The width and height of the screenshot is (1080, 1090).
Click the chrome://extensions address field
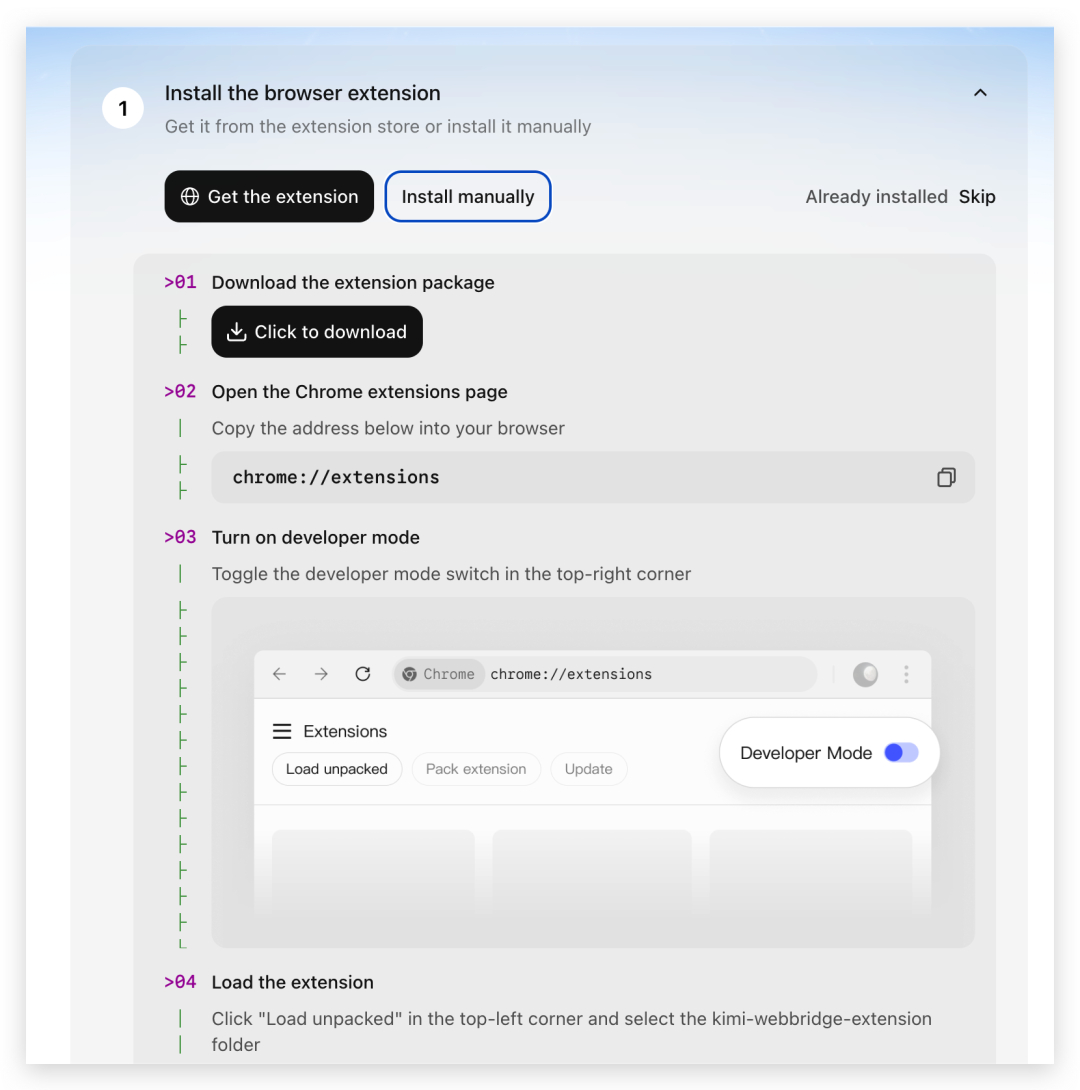593,478
